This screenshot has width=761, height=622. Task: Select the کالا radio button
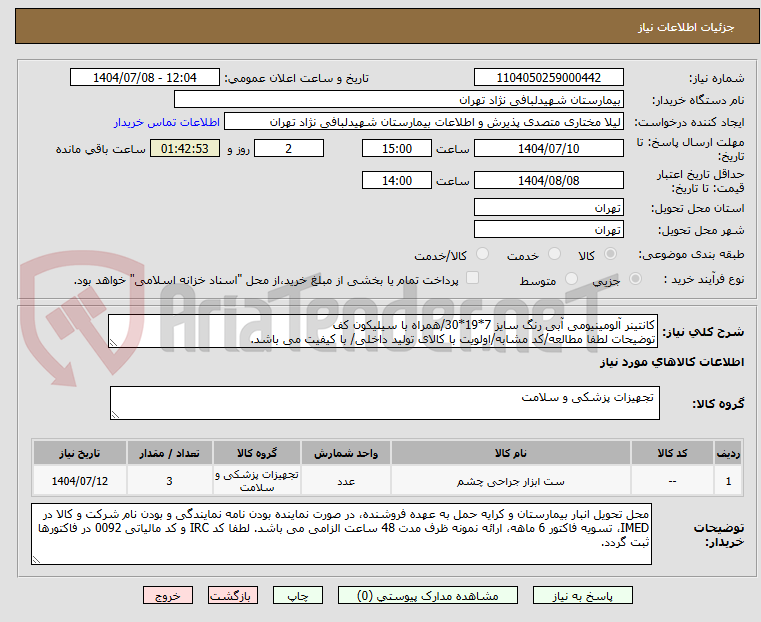pyautogui.click(x=611, y=254)
